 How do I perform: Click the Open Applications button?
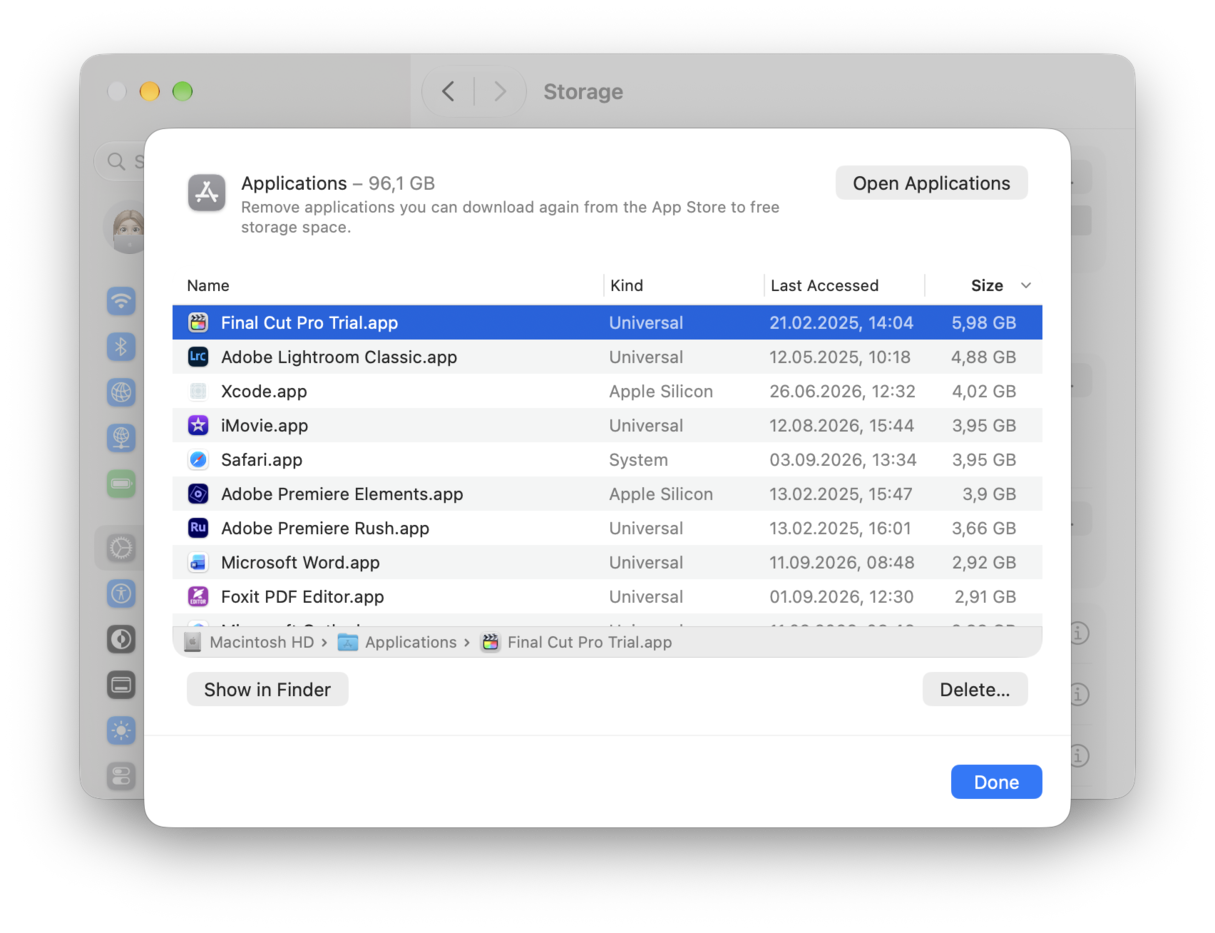coord(931,183)
